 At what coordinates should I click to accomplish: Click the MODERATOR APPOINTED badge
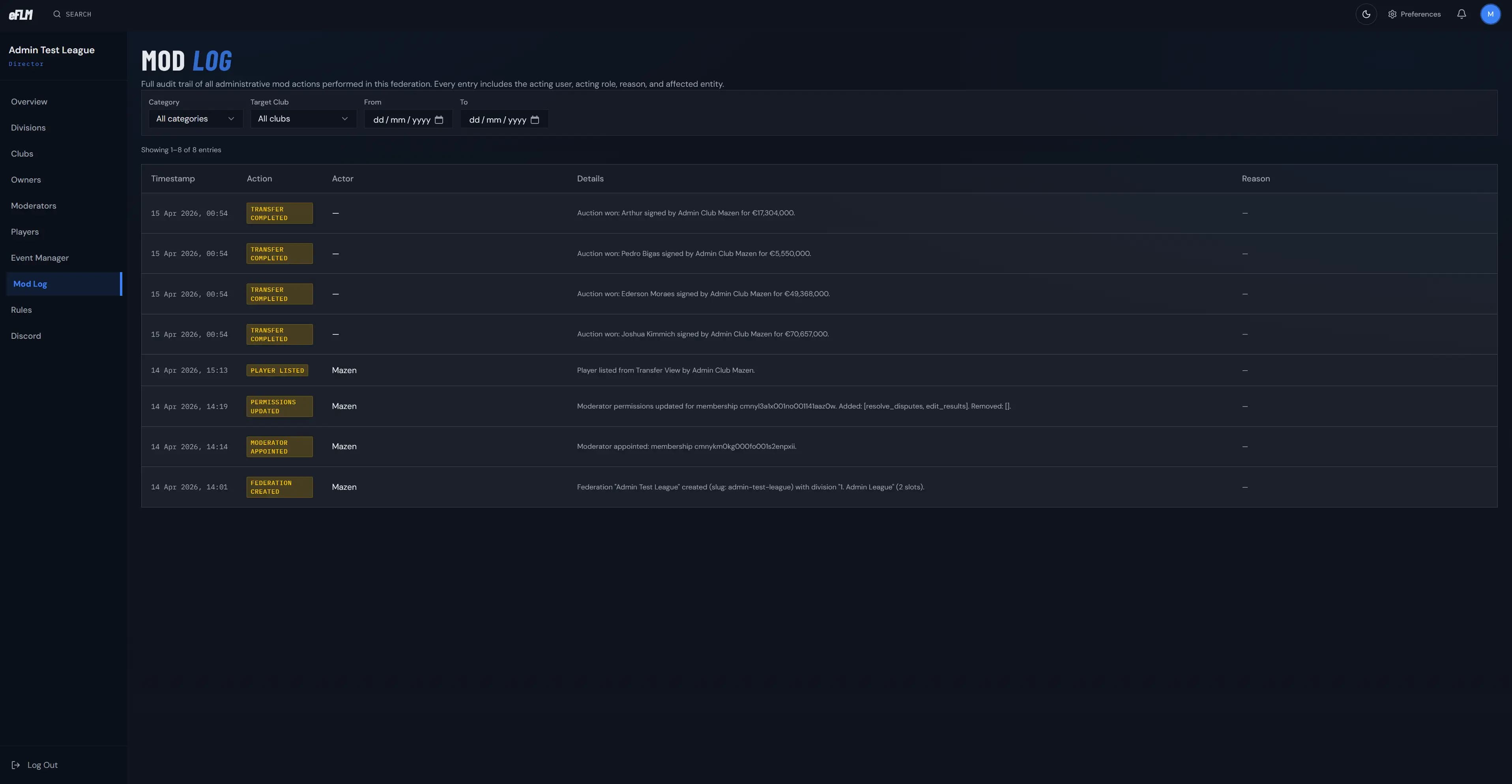(x=279, y=446)
